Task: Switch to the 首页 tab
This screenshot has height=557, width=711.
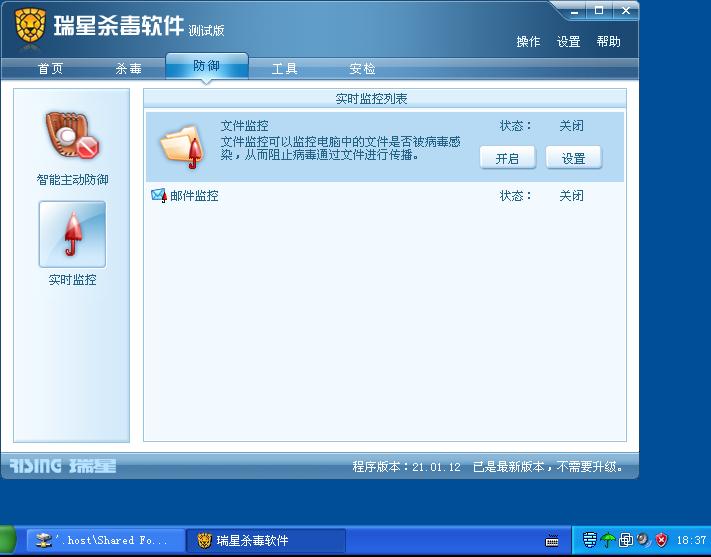Action: (50, 68)
